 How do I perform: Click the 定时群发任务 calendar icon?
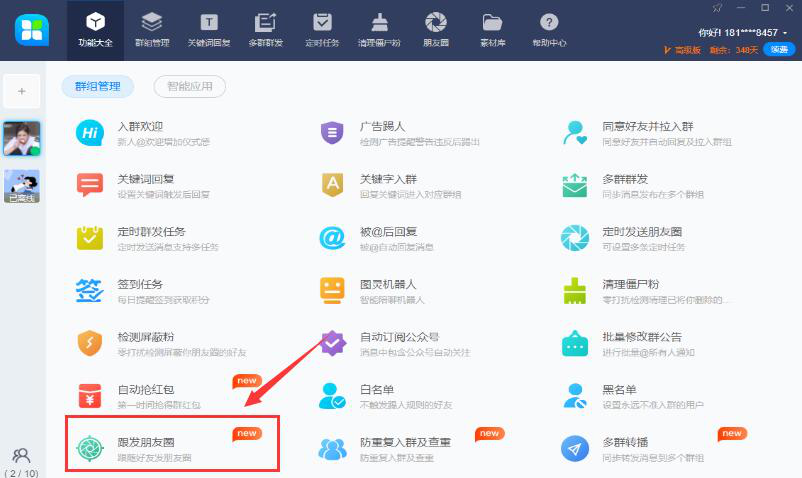click(x=90, y=238)
